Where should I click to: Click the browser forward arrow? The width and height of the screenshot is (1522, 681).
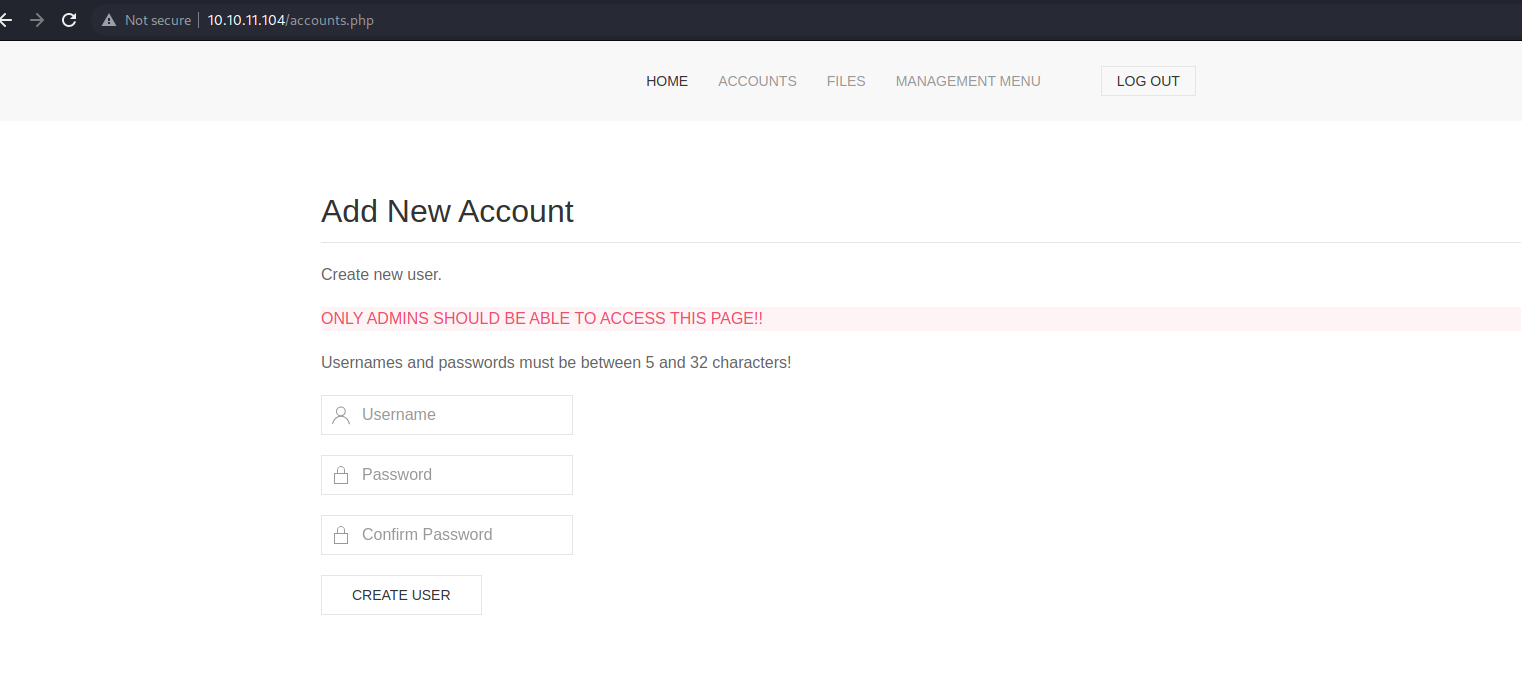(x=37, y=20)
